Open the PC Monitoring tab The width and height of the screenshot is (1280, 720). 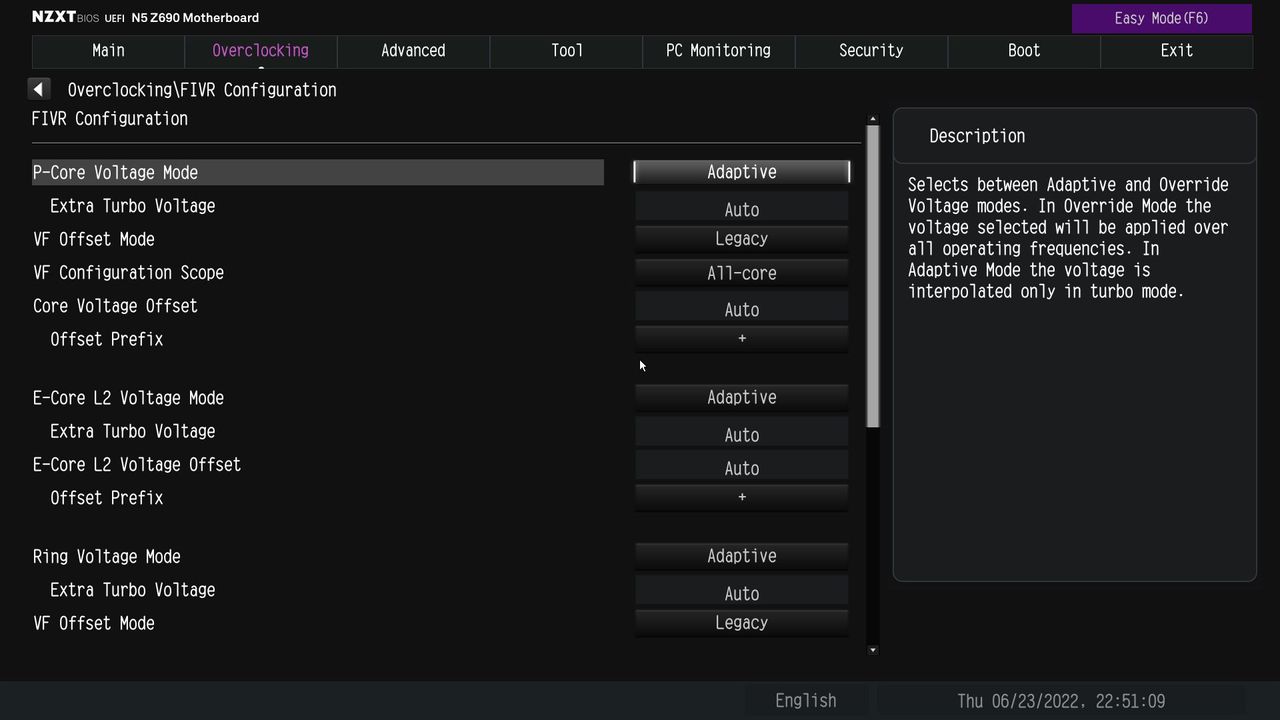pyautogui.click(x=718, y=51)
